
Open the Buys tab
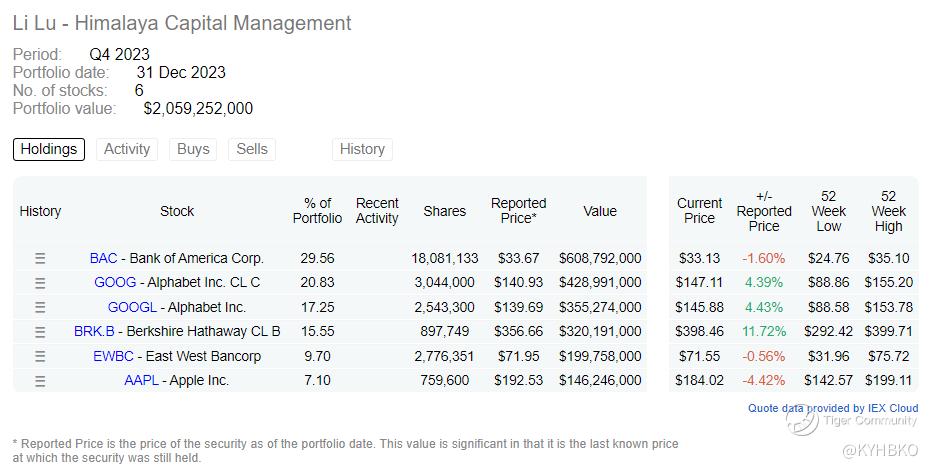pyautogui.click(x=193, y=149)
